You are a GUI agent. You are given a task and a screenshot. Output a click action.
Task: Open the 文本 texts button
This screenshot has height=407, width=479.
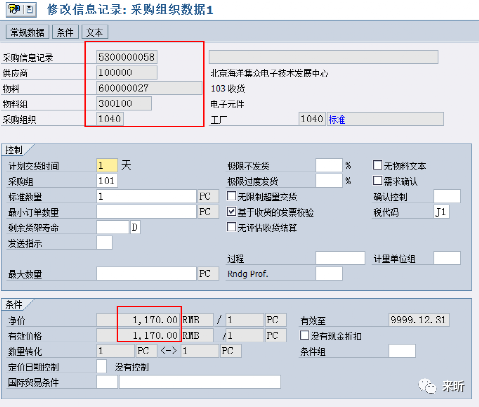[95, 32]
